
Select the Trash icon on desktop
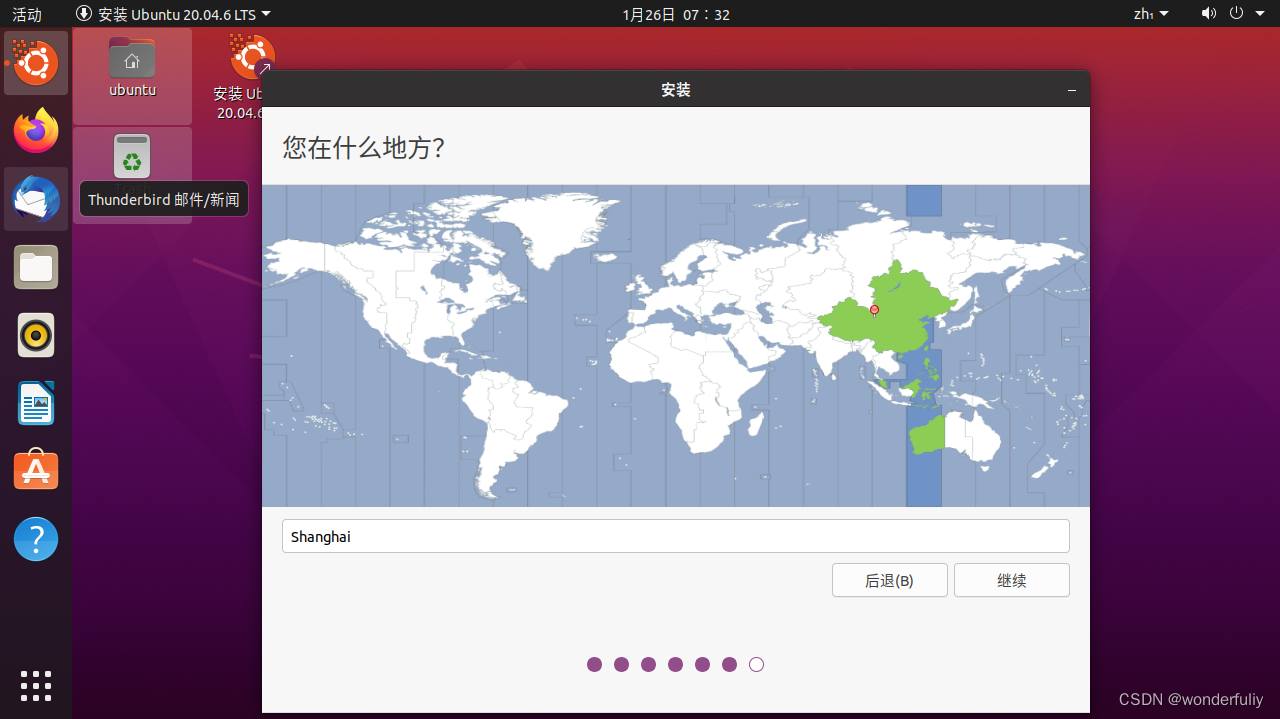tap(132, 158)
